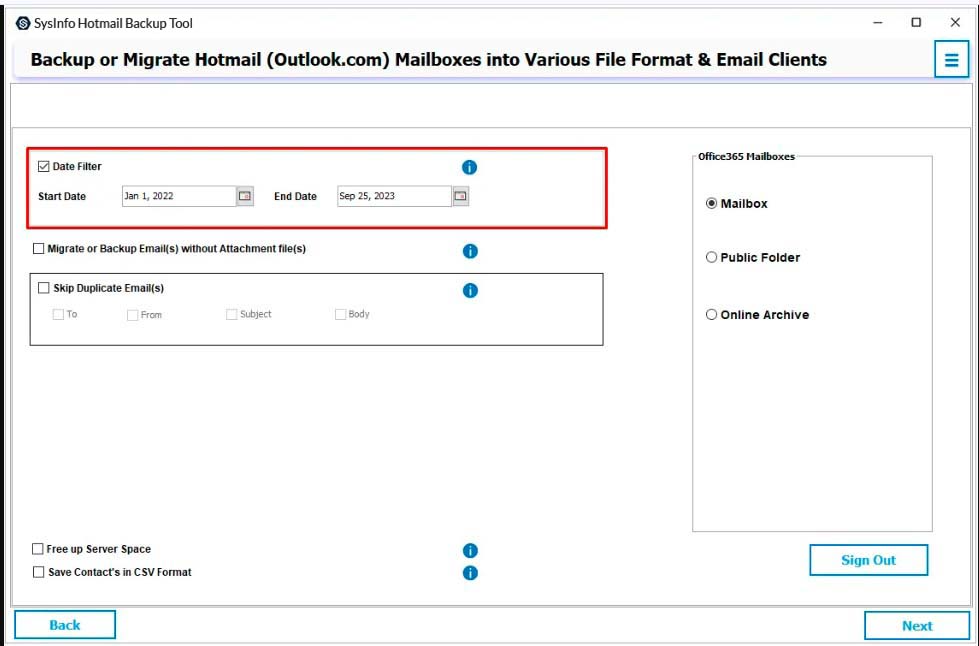979x646 pixels.
Task: Click the Next button
Action: [x=917, y=625]
